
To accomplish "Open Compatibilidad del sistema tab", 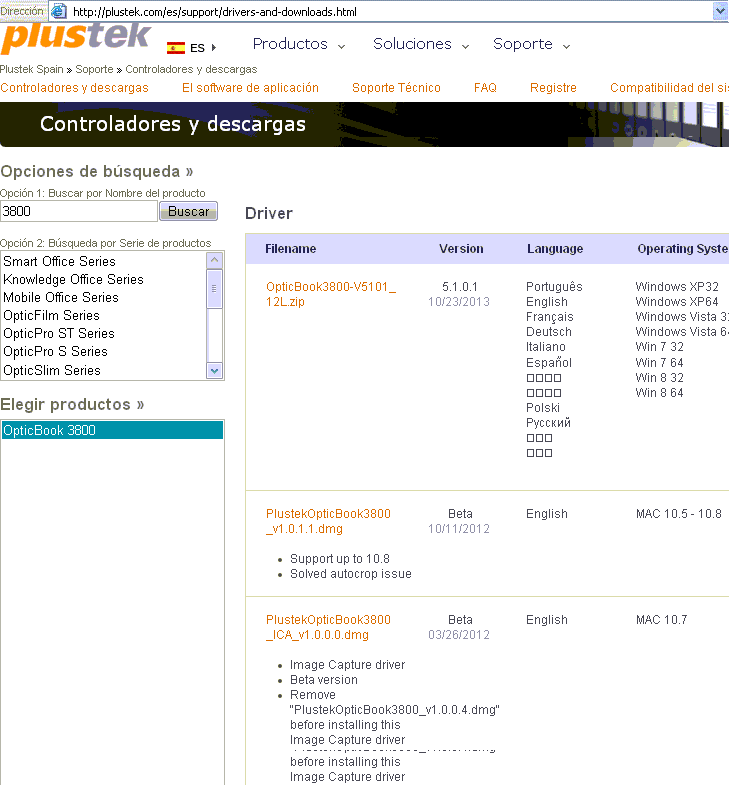I will click(669, 88).
